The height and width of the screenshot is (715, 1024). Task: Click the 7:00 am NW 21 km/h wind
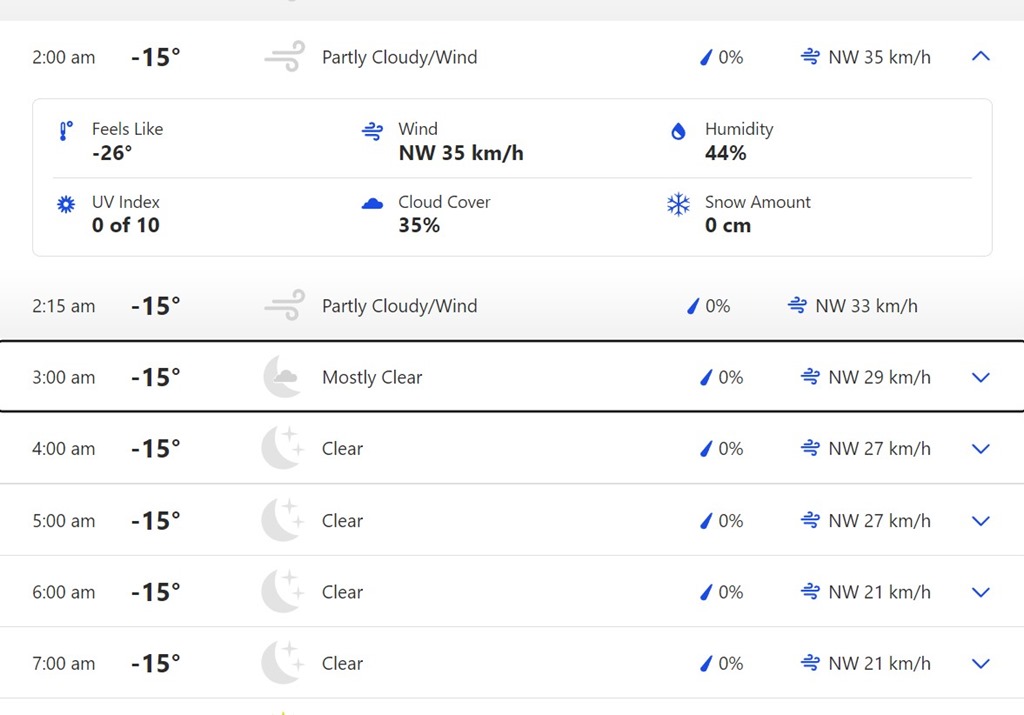pyautogui.click(x=867, y=663)
